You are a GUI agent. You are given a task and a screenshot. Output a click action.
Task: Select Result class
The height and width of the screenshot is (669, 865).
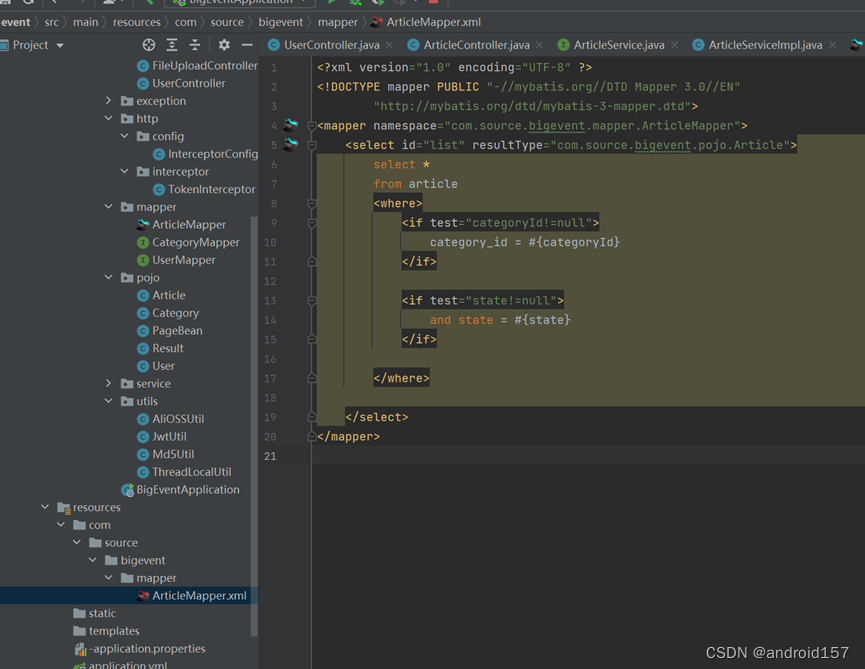[160, 348]
